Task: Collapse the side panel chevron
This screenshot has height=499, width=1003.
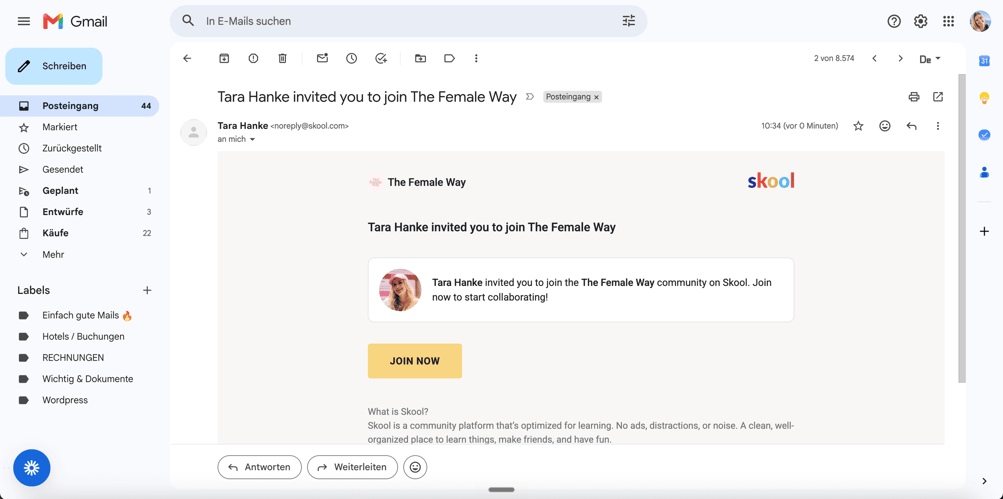Action: click(984, 481)
